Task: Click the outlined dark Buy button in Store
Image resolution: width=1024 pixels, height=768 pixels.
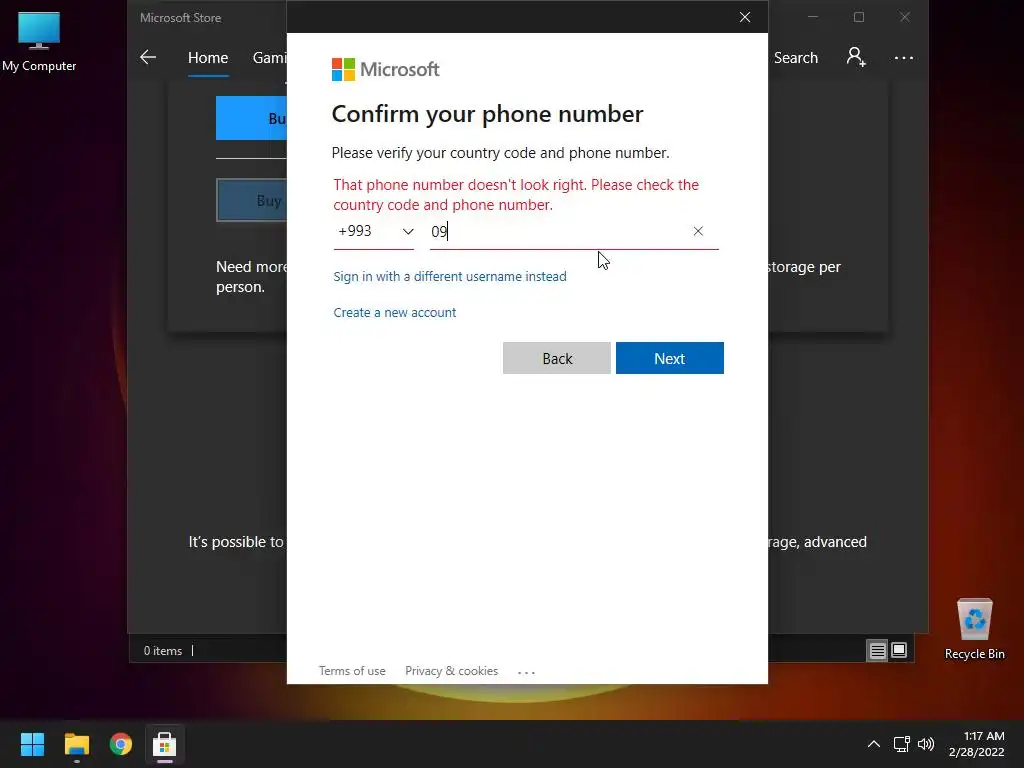Action: tap(251, 200)
